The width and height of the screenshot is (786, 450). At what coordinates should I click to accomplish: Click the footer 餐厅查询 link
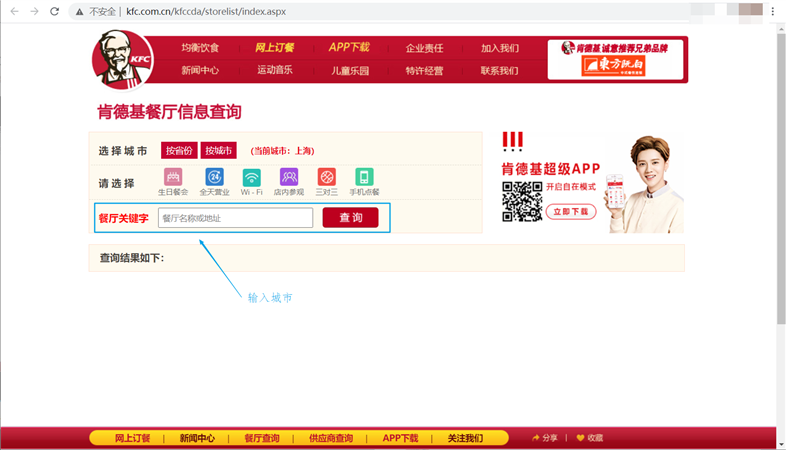[262, 438]
